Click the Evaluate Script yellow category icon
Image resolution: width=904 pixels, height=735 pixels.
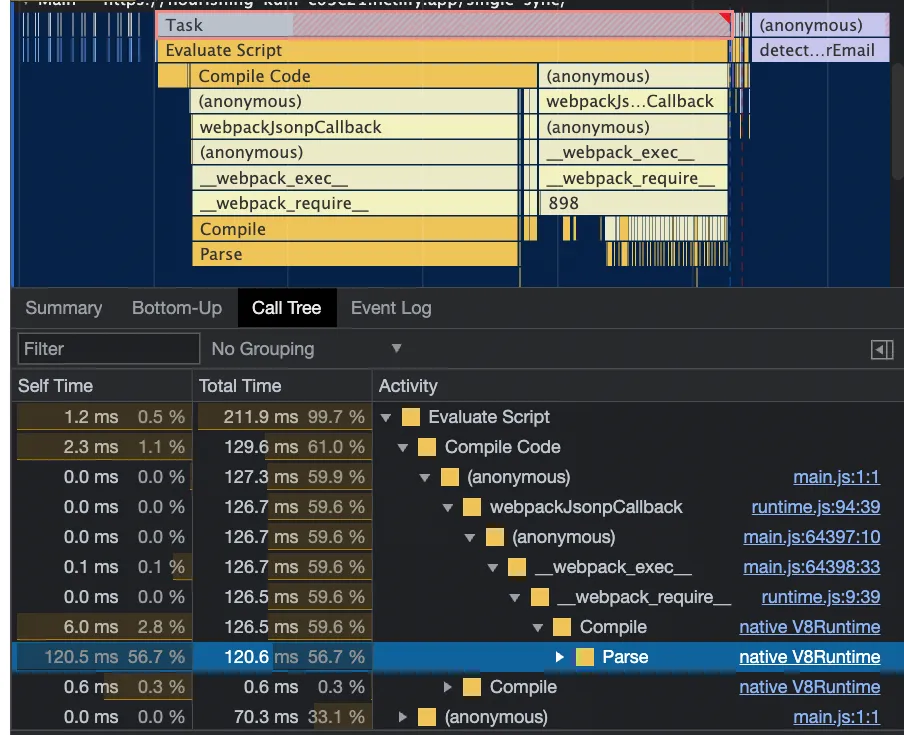click(410, 417)
